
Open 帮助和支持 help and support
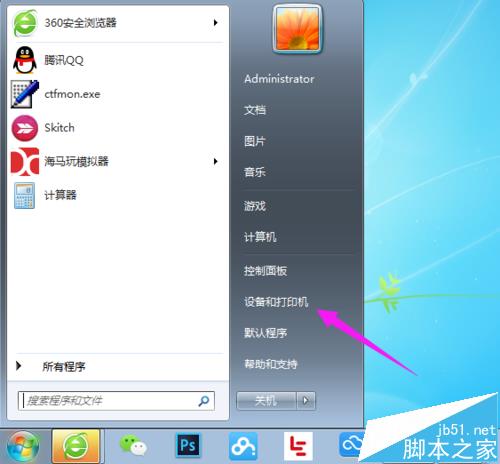271,364
